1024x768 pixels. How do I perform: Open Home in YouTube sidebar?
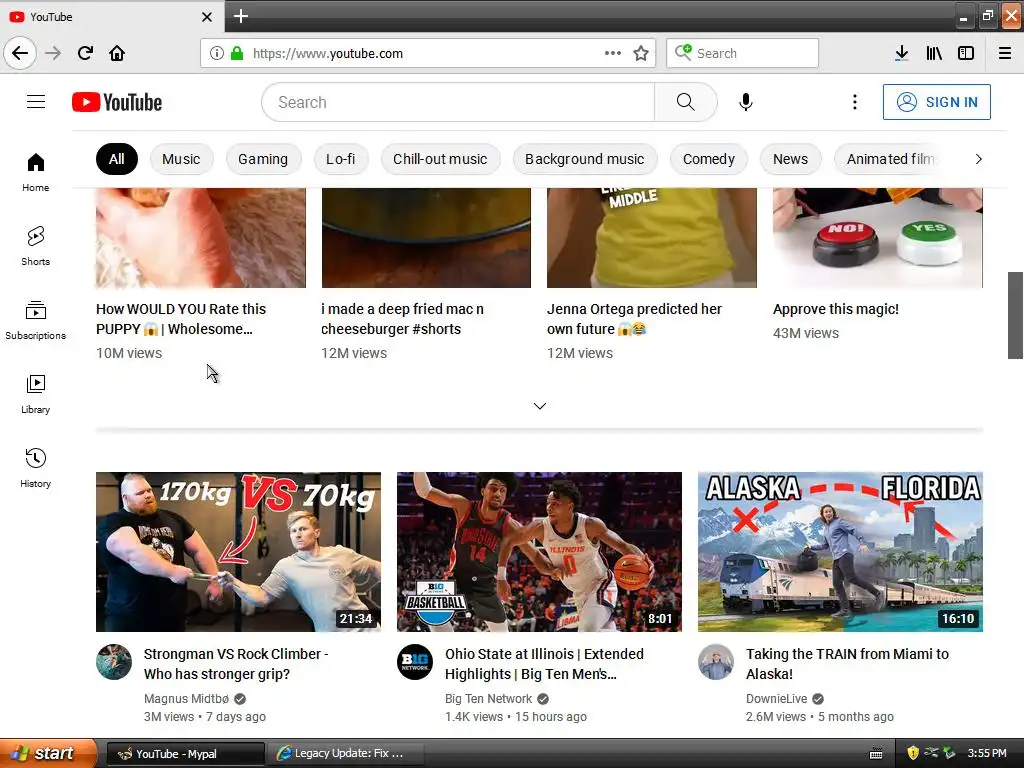[x=36, y=172]
